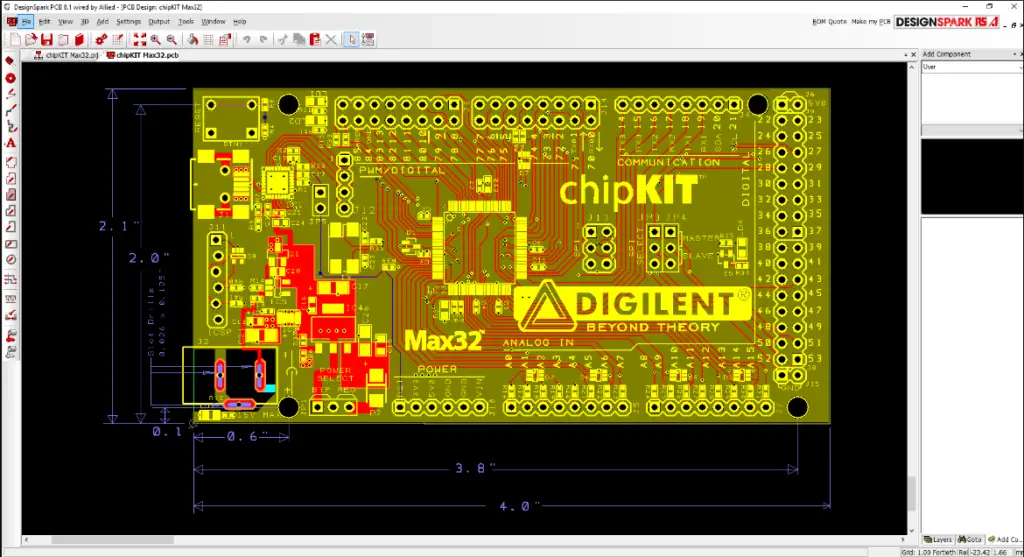
Task: Select the Add Text 'A' tool
Action: click(10, 144)
